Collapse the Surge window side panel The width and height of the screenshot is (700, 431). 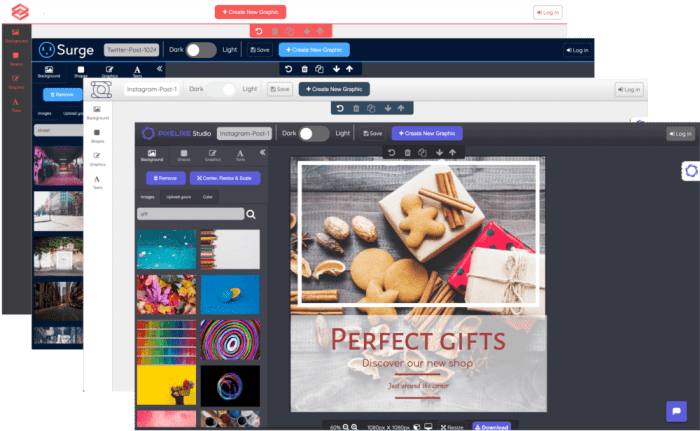coord(160,69)
